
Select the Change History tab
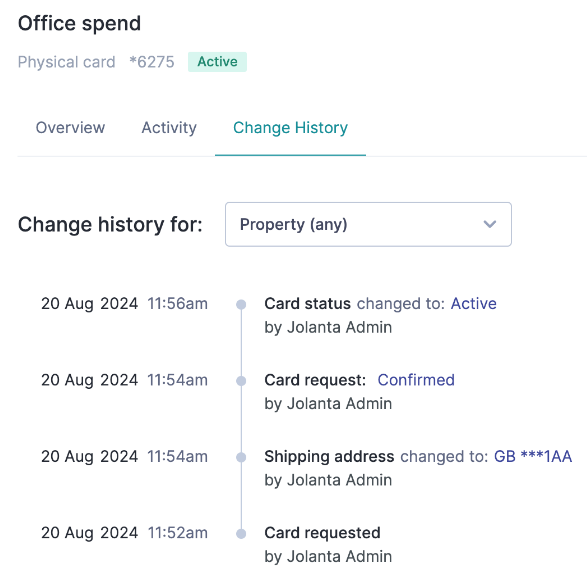[x=291, y=128]
